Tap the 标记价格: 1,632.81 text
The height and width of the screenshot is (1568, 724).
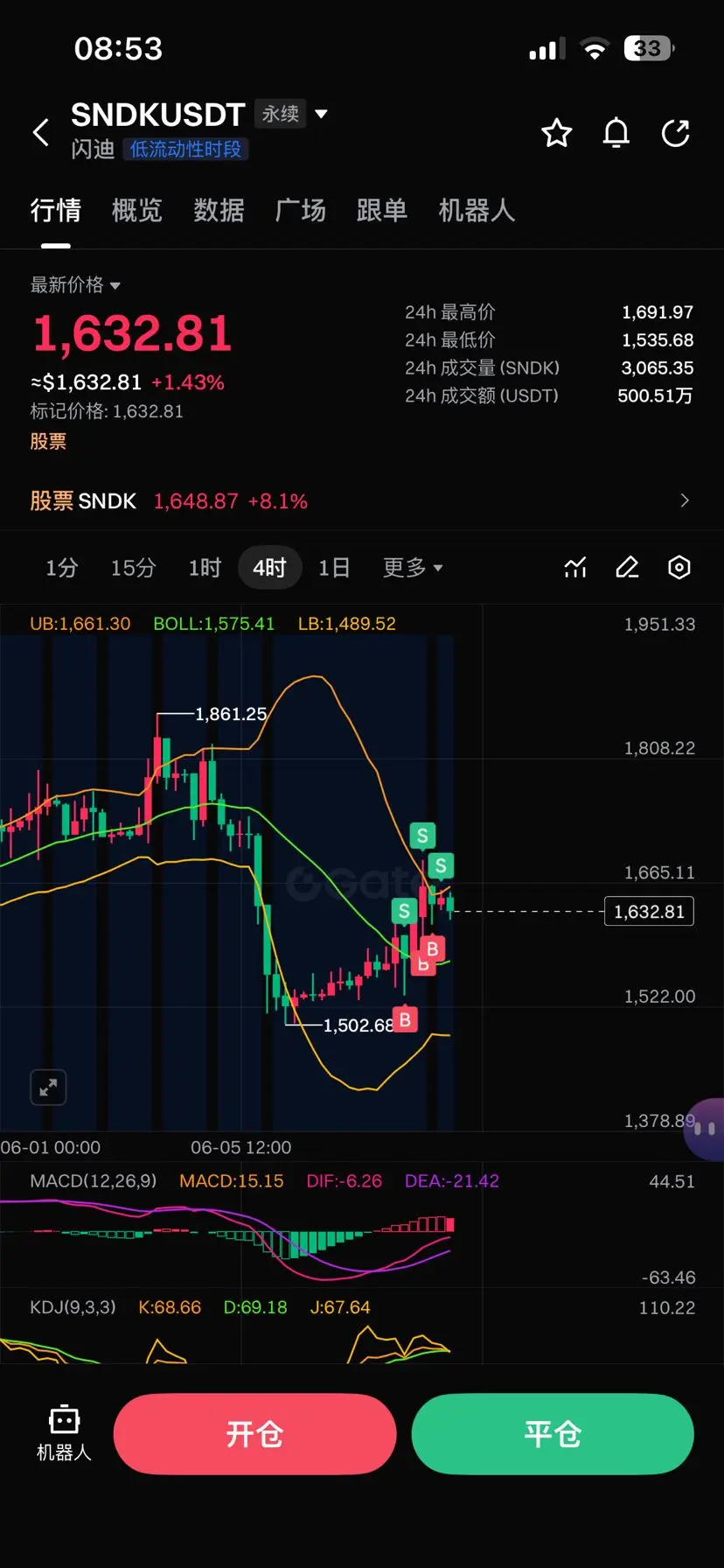coord(107,411)
